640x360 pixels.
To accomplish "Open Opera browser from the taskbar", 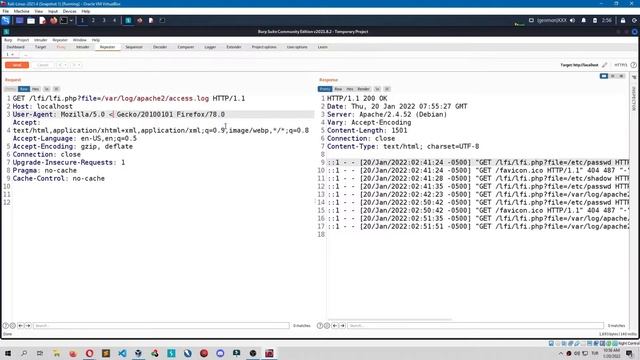I will click(x=89, y=353).
